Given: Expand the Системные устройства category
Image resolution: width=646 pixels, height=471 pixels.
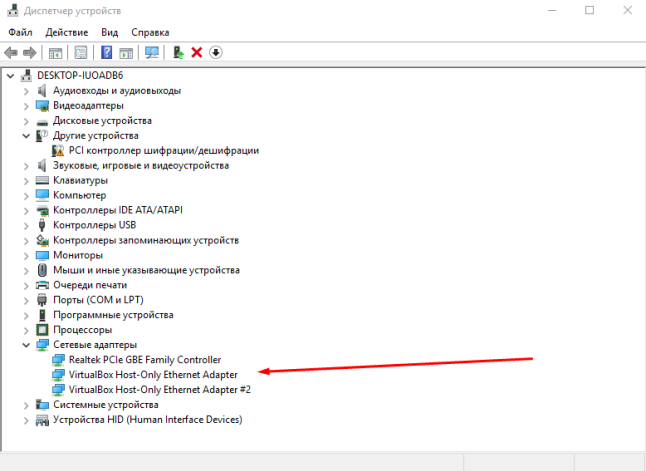Looking at the screenshot, I should coord(26,405).
